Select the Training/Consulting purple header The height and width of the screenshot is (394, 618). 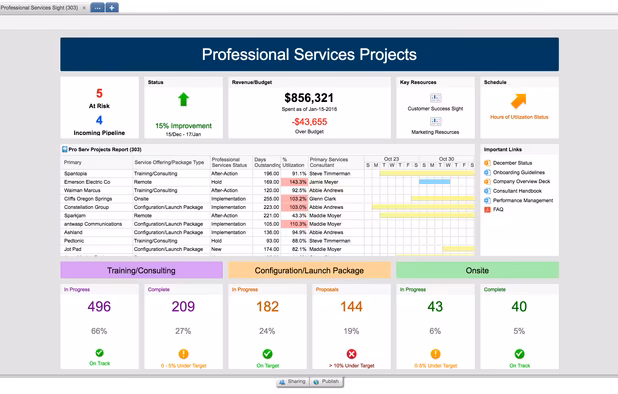tap(141, 270)
